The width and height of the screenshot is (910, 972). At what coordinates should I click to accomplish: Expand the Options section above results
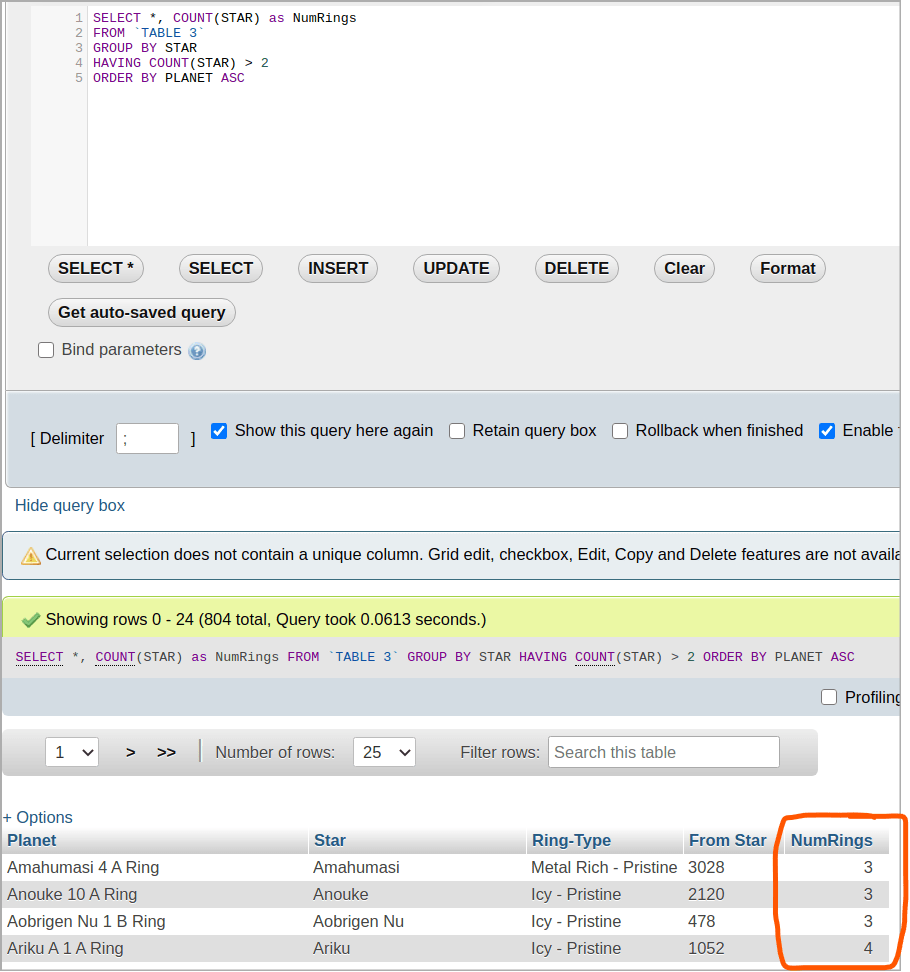(x=38, y=817)
